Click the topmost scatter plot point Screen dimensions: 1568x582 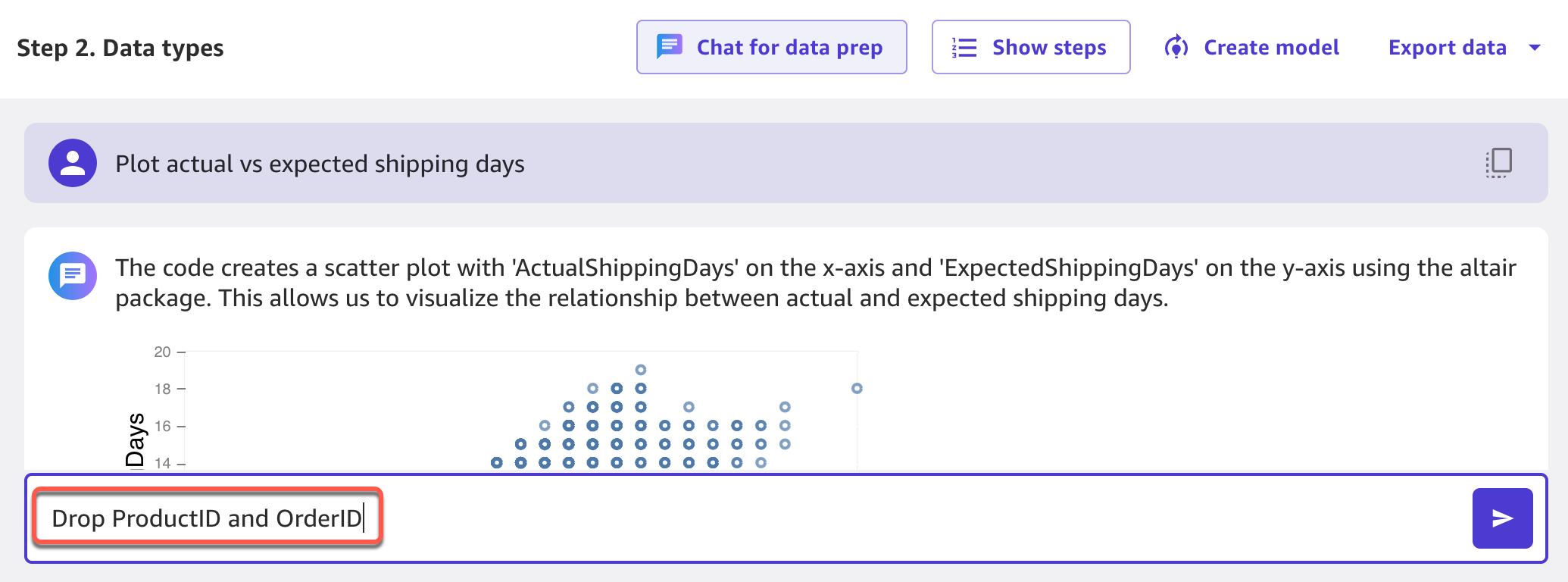tap(641, 370)
